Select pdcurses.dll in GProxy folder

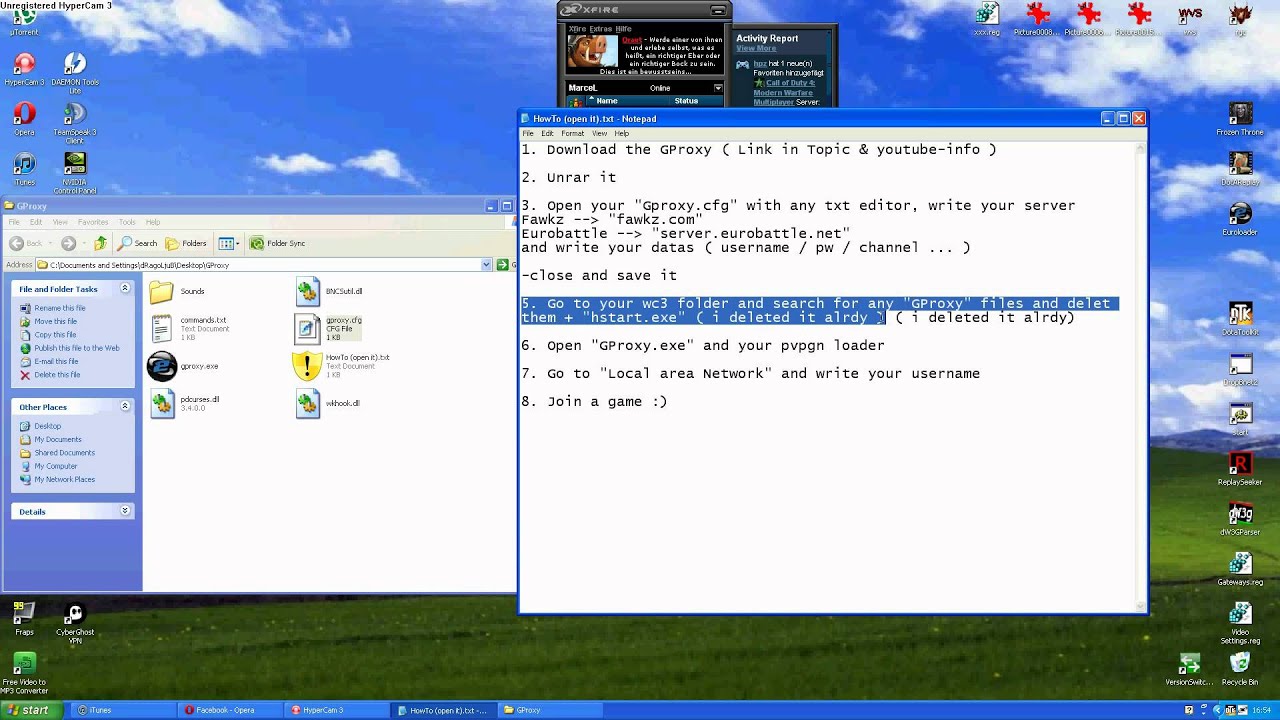(185, 403)
